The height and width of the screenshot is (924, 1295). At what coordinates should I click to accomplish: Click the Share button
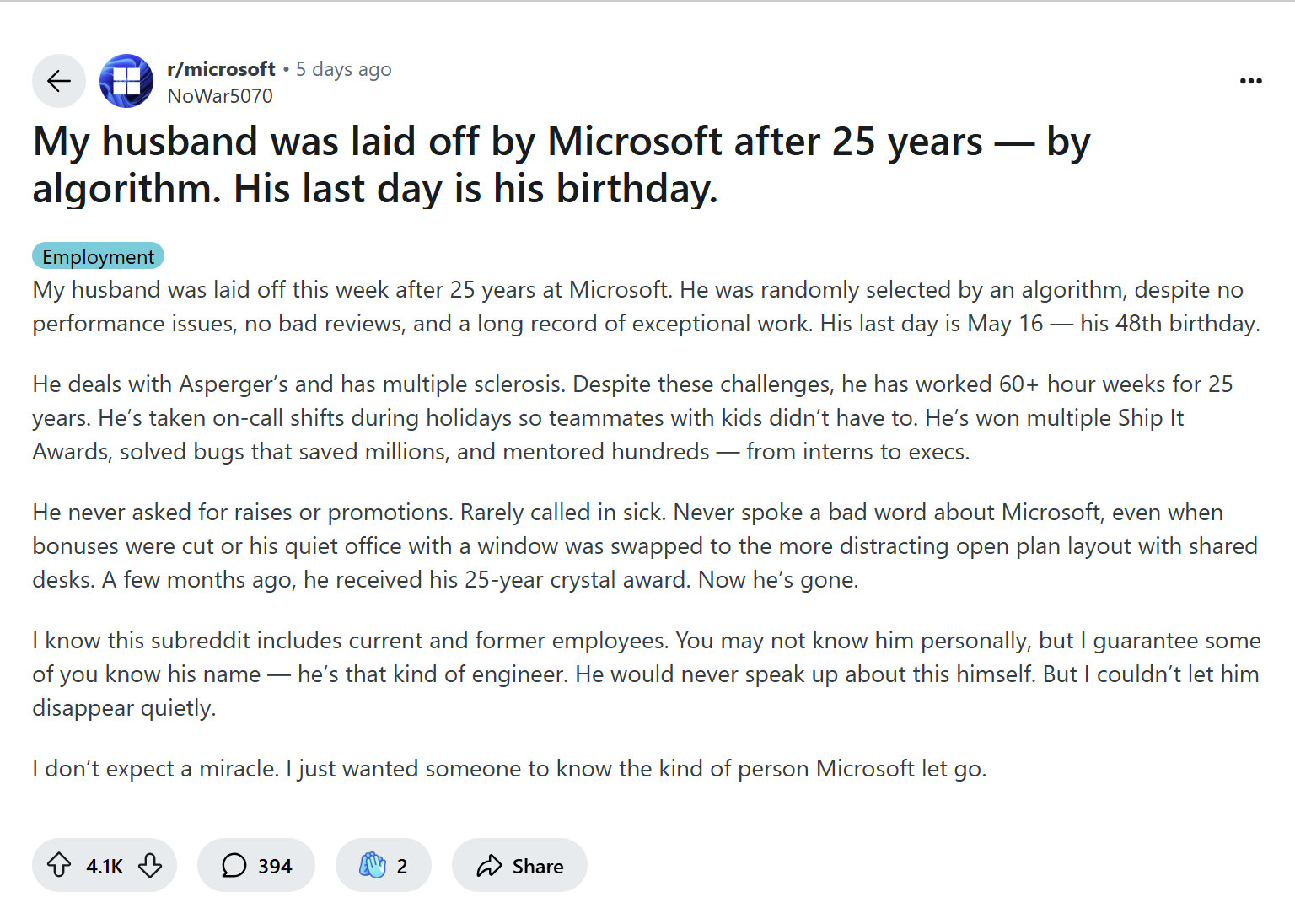tap(519, 865)
